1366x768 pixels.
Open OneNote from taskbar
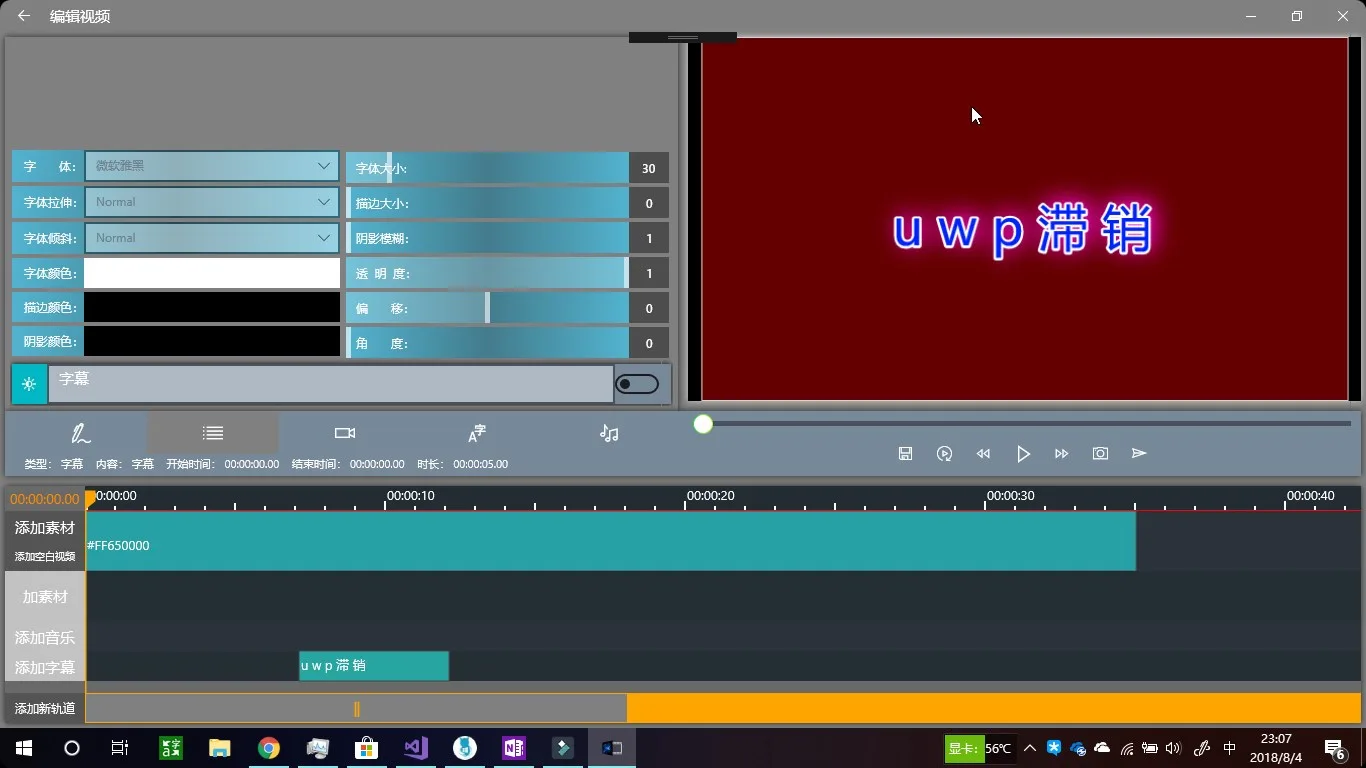tap(514, 748)
